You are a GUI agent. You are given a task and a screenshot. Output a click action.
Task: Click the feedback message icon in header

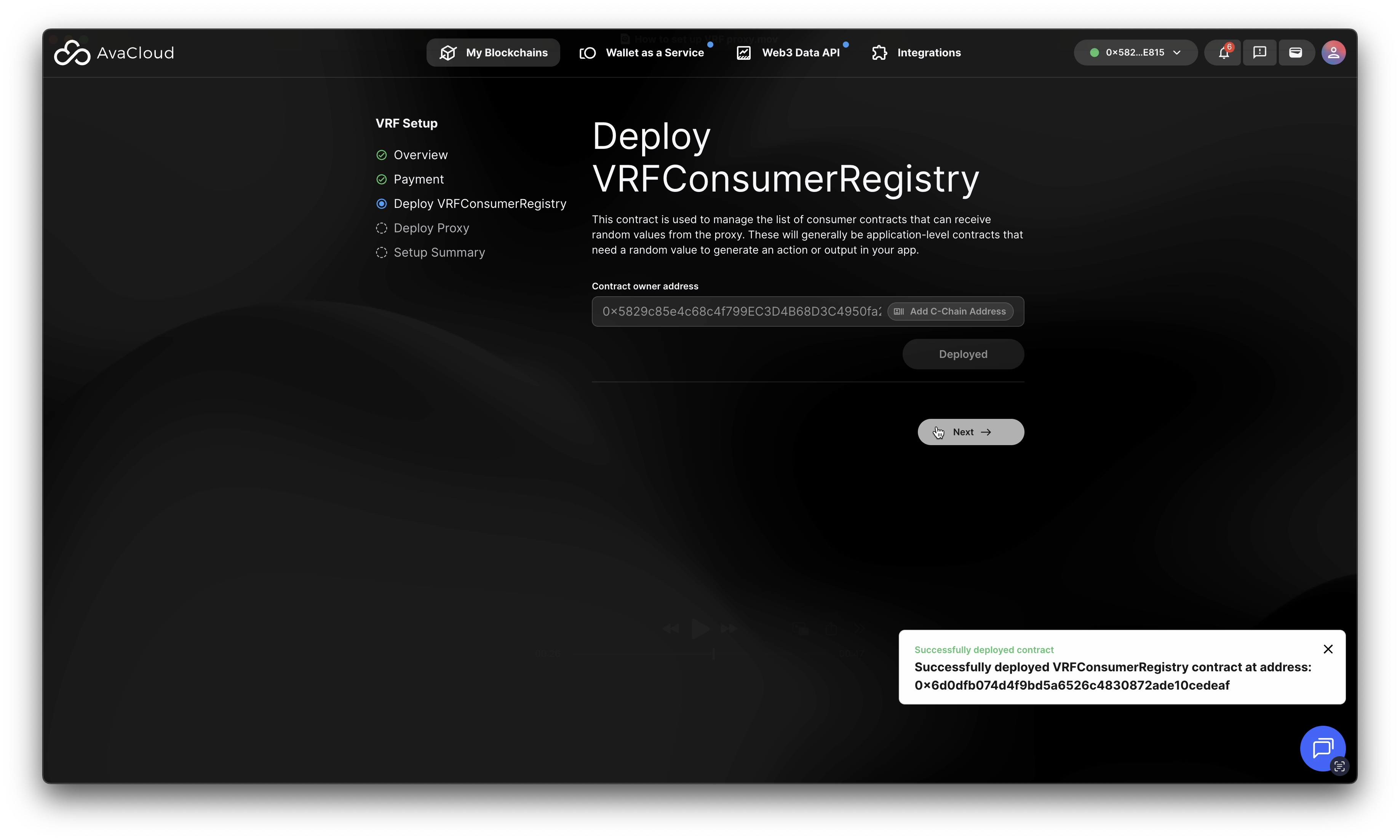point(1259,53)
